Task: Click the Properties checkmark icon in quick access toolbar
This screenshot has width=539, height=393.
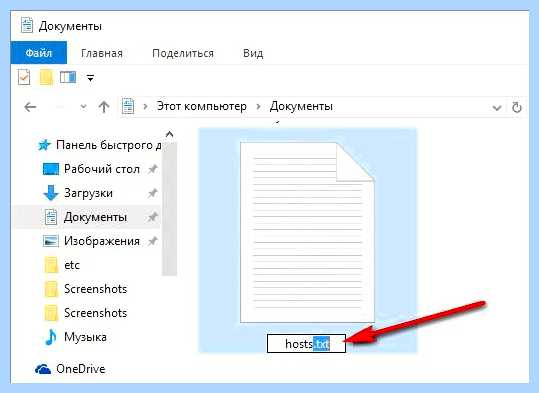Action: point(24,77)
